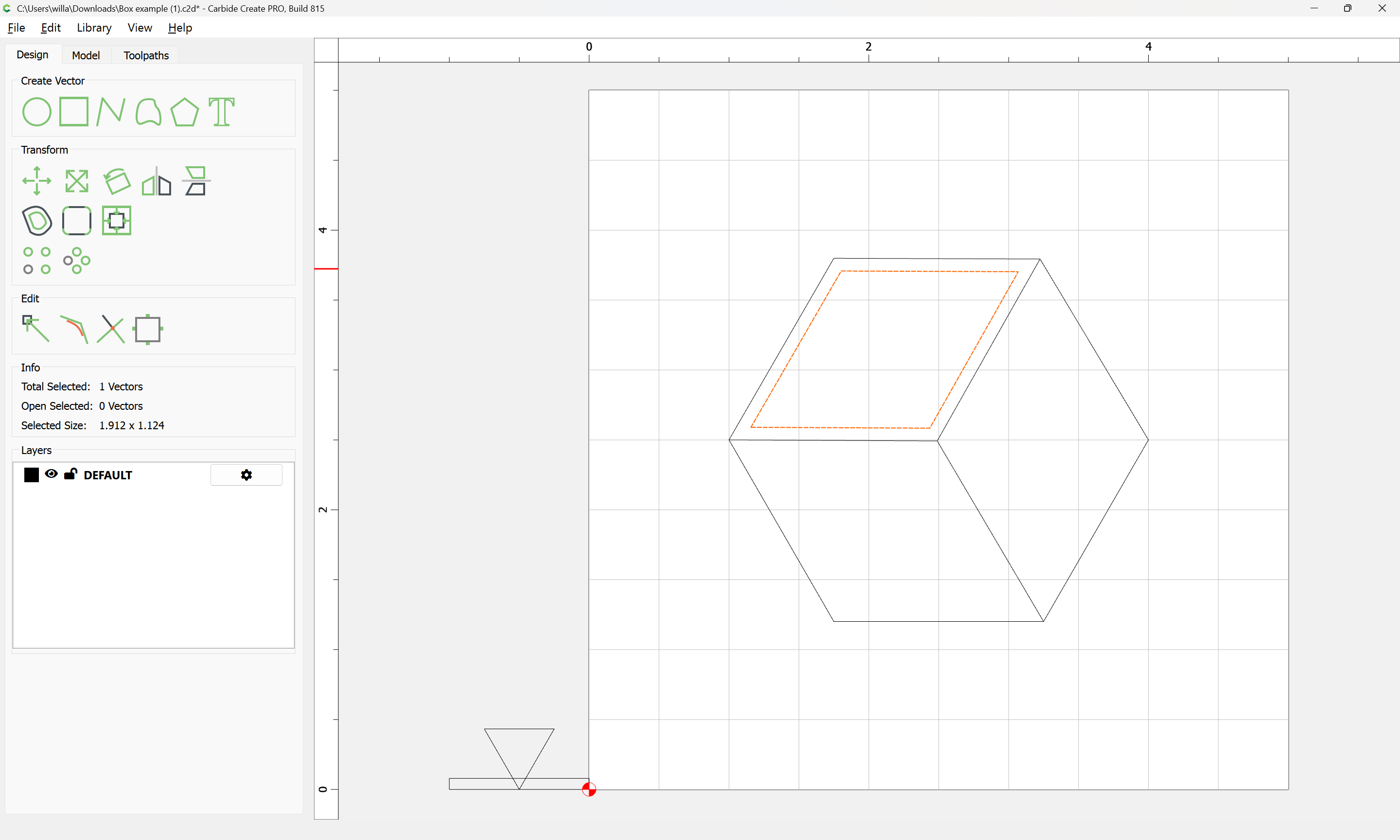Activate the Scale transform tool

tap(76, 181)
